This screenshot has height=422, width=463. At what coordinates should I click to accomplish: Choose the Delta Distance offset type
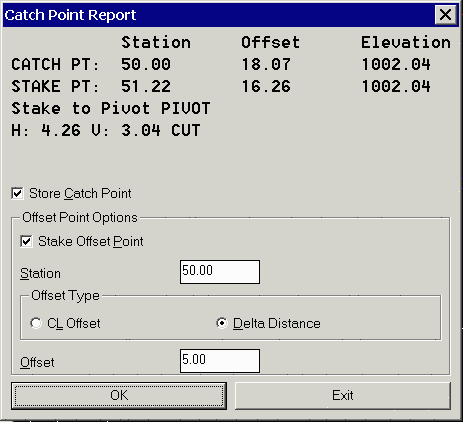(x=221, y=323)
